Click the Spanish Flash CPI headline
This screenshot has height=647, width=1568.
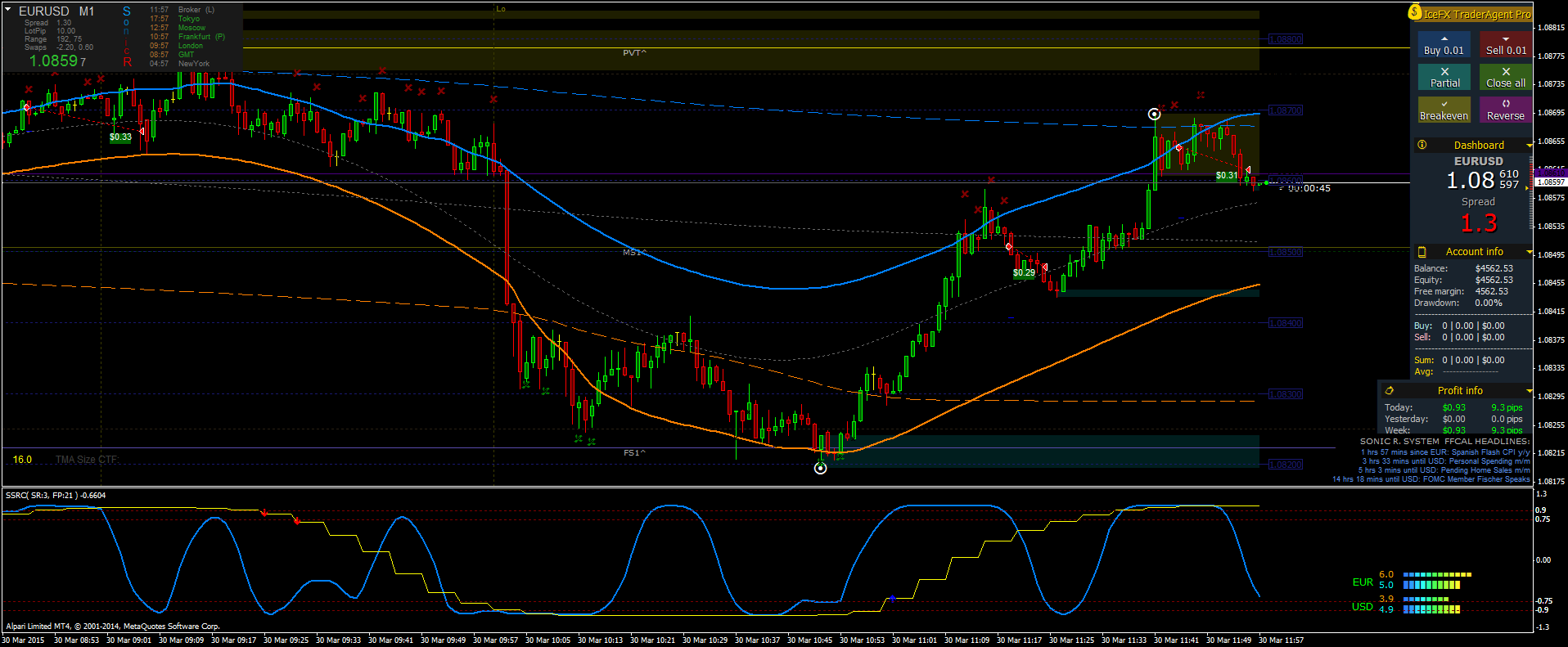[x=1445, y=452]
